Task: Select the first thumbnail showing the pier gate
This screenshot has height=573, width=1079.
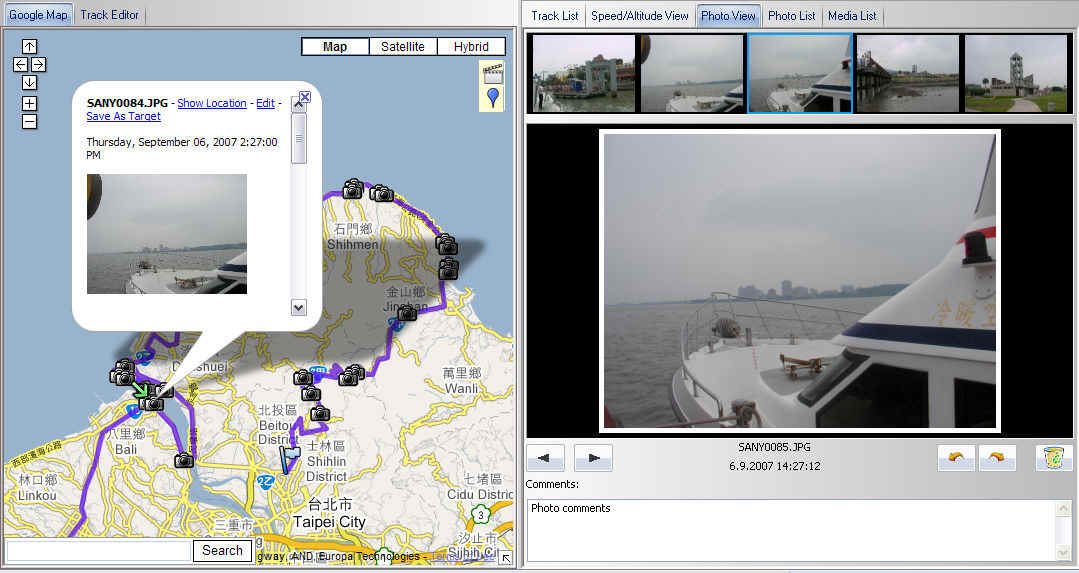Action: pyautogui.click(x=584, y=74)
